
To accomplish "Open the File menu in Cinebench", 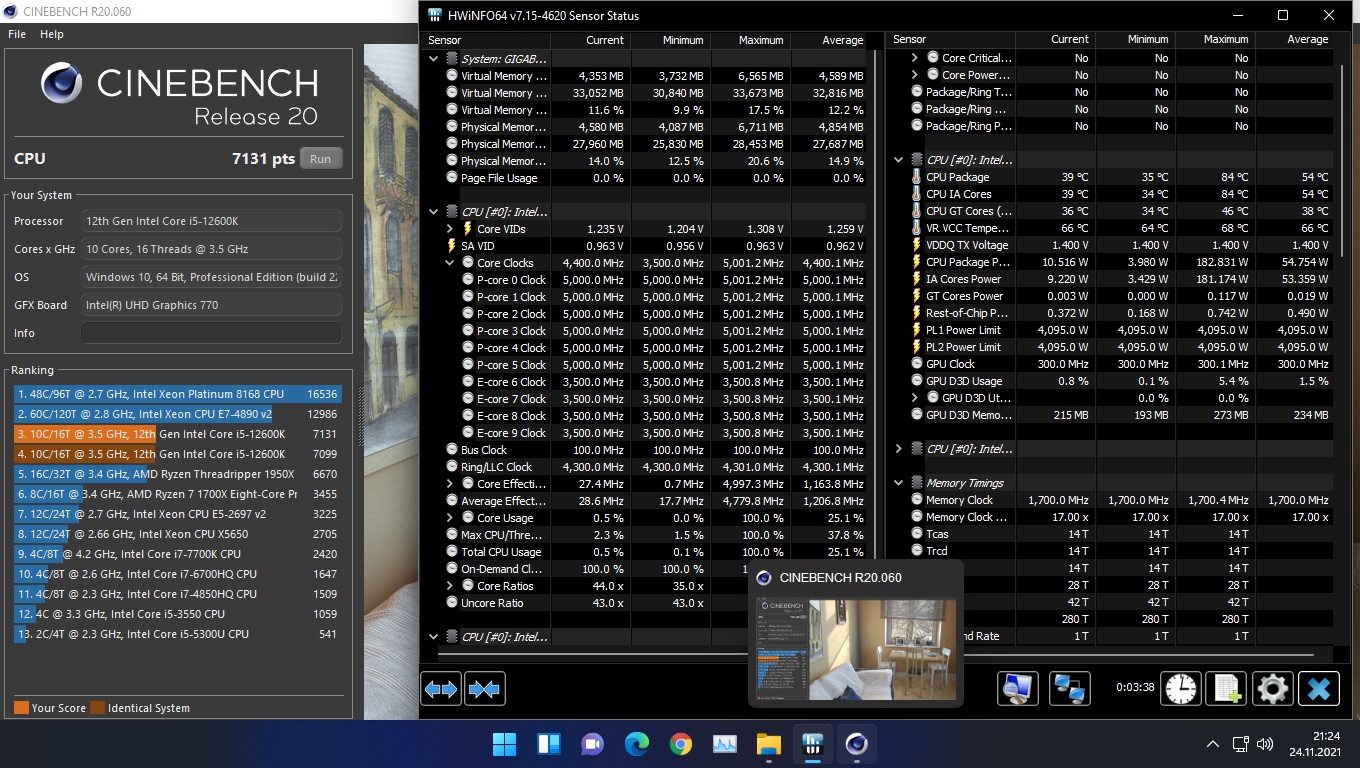I will 17,34.
